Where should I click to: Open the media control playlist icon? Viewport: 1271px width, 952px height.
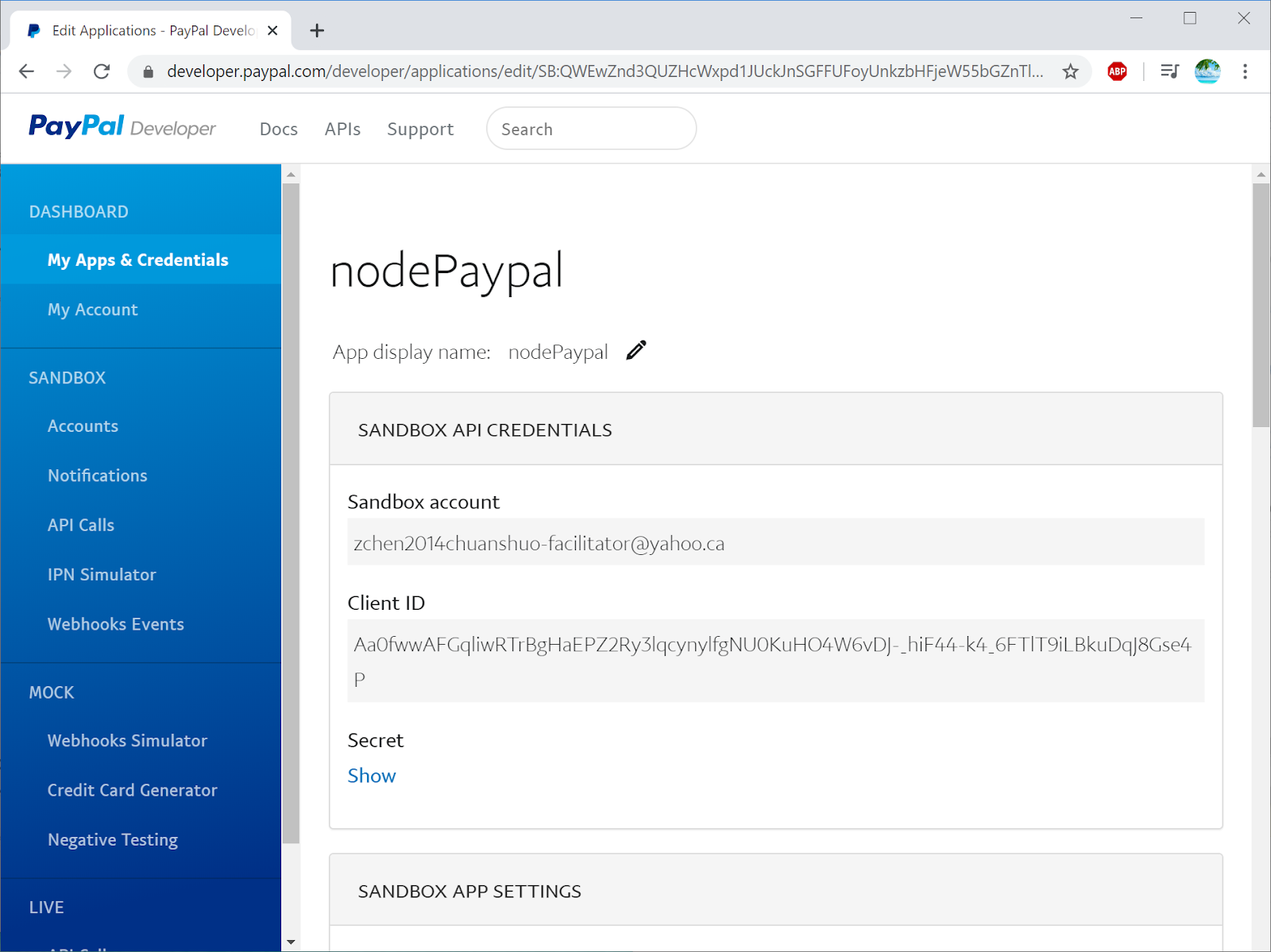click(1169, 71)
